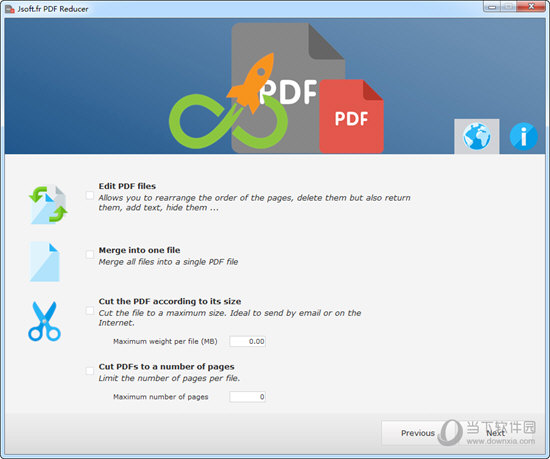Focus the Maximum number of pages field

click(x=248, y=397)
